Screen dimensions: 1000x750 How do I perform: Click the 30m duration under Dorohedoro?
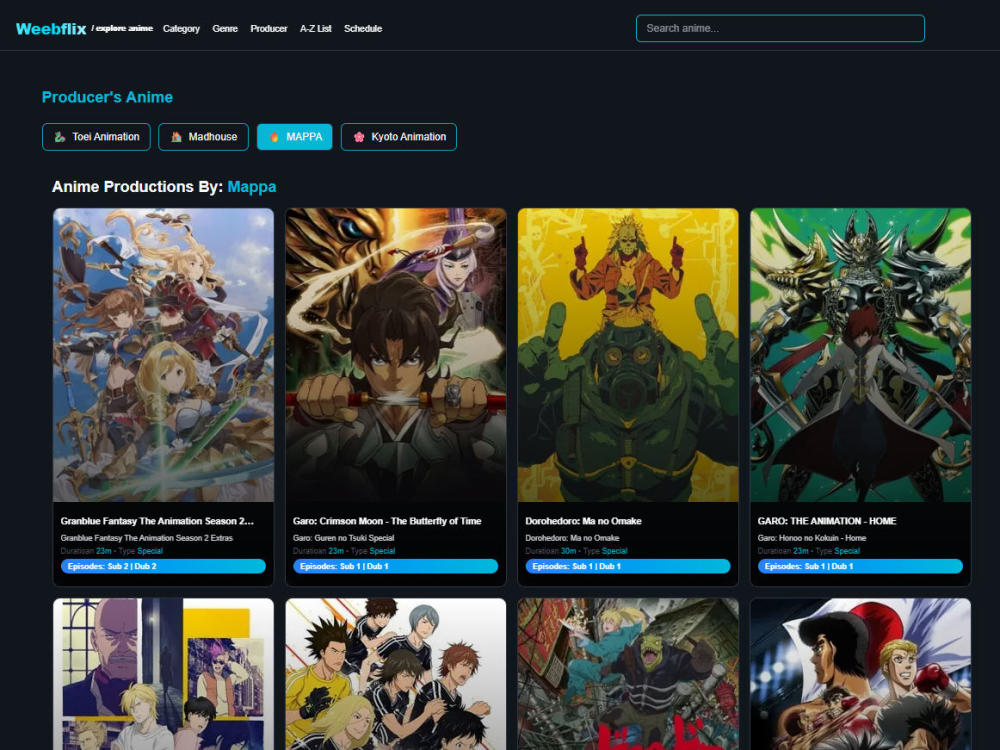(568, 551)
